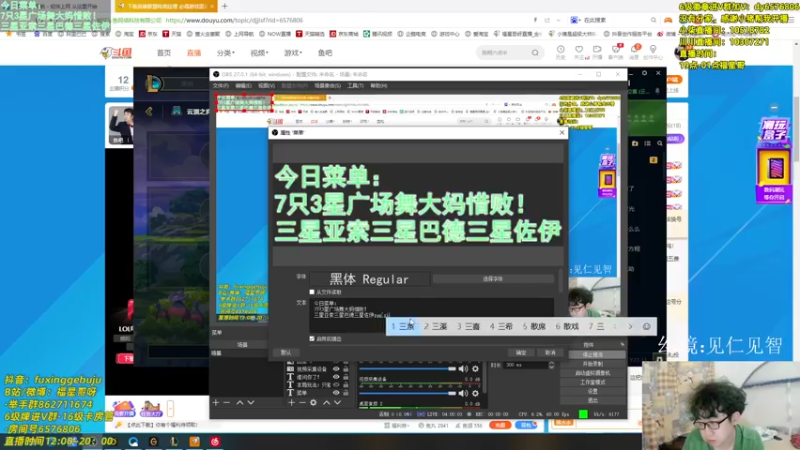Screen dimensions: 800x450
Task: Uncheck the 启用抗锯齿 checkbox
Action: point(312,339)
